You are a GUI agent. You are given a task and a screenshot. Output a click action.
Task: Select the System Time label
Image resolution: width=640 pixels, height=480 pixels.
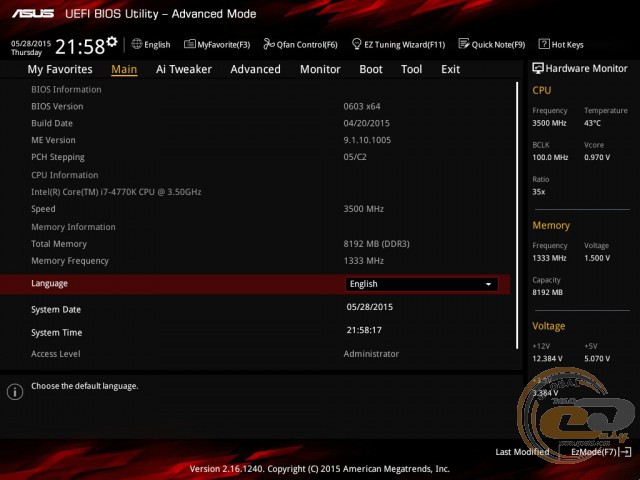click(57, 333)
